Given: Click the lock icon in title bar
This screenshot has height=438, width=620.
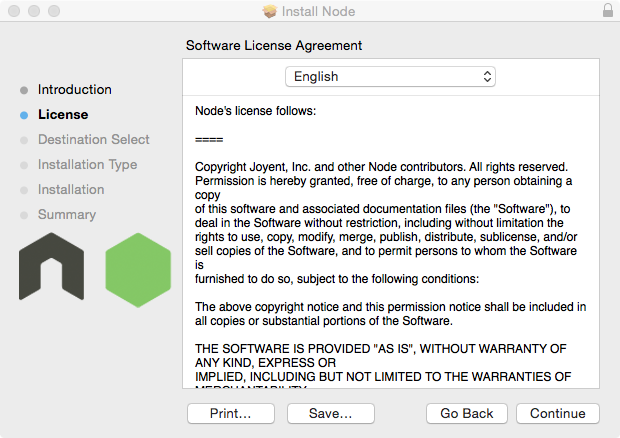Looking at the screenshot, I should [x=608, y=10].
